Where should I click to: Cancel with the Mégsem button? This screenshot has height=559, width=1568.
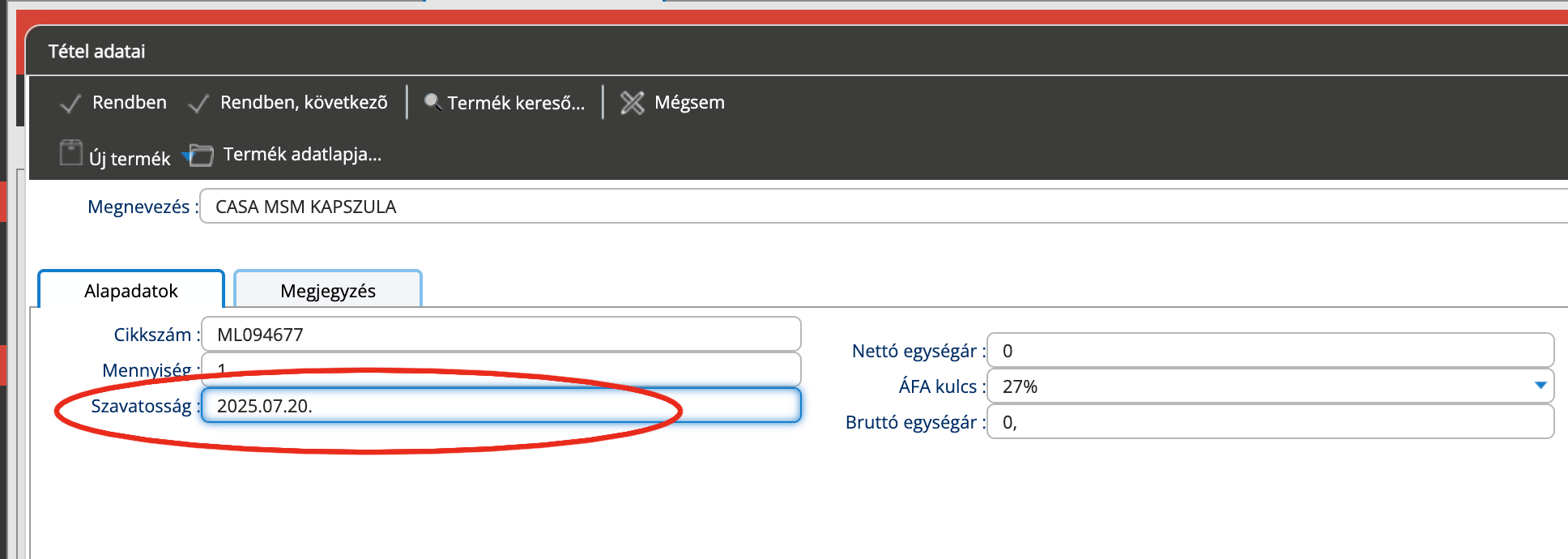[x=673, y=103]
